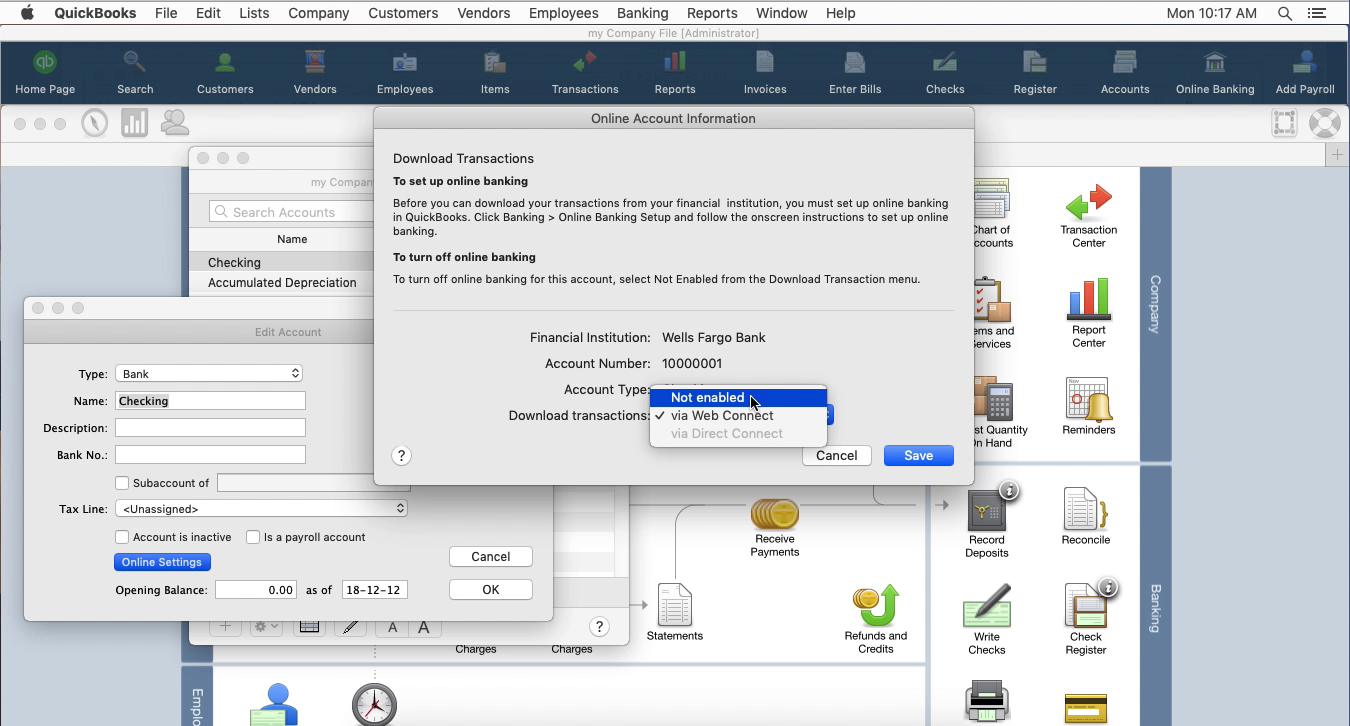The height and width of the screenshot is (726, 1350).
Task: Open the gear action dropdown in accounts window
Action: point(265,627)
